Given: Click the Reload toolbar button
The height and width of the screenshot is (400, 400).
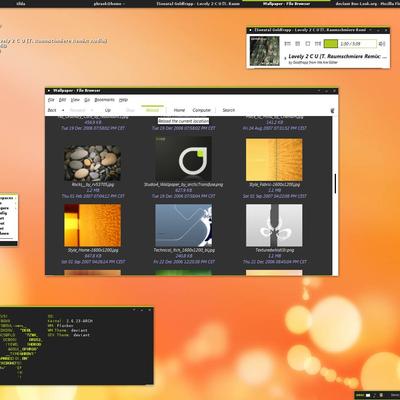Looking at the screenshot, I should pyautogui.click(x=152, y=110).
